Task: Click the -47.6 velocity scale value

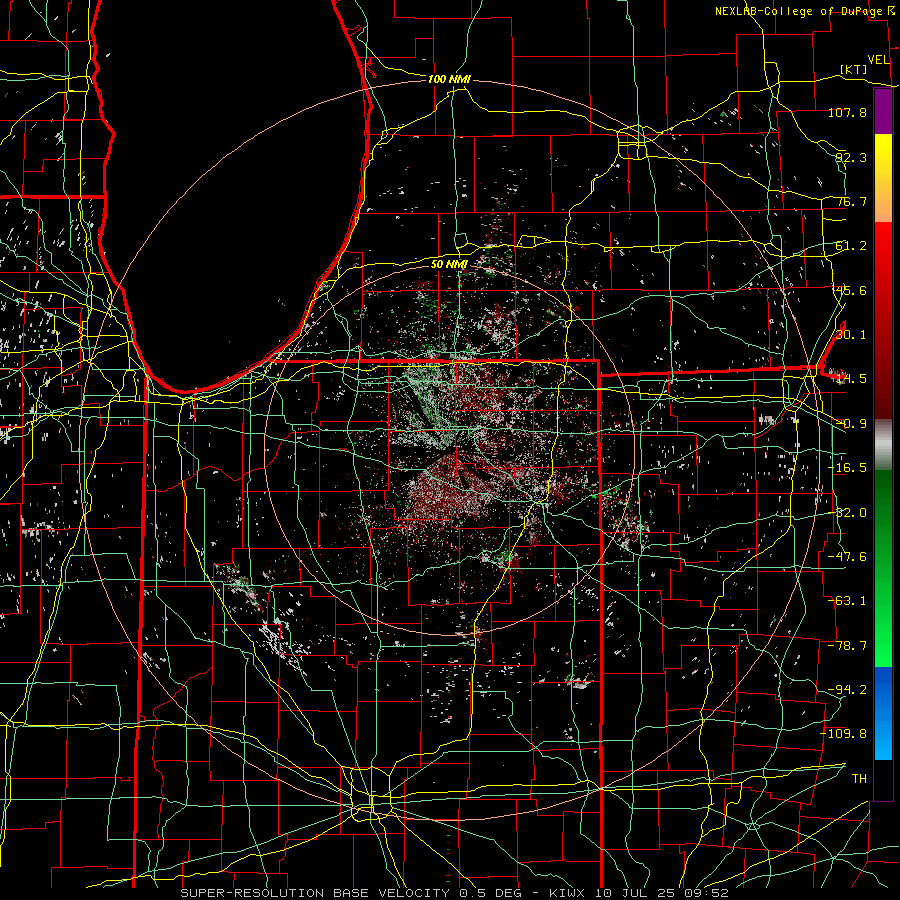Action: click(x=847, y=557)
